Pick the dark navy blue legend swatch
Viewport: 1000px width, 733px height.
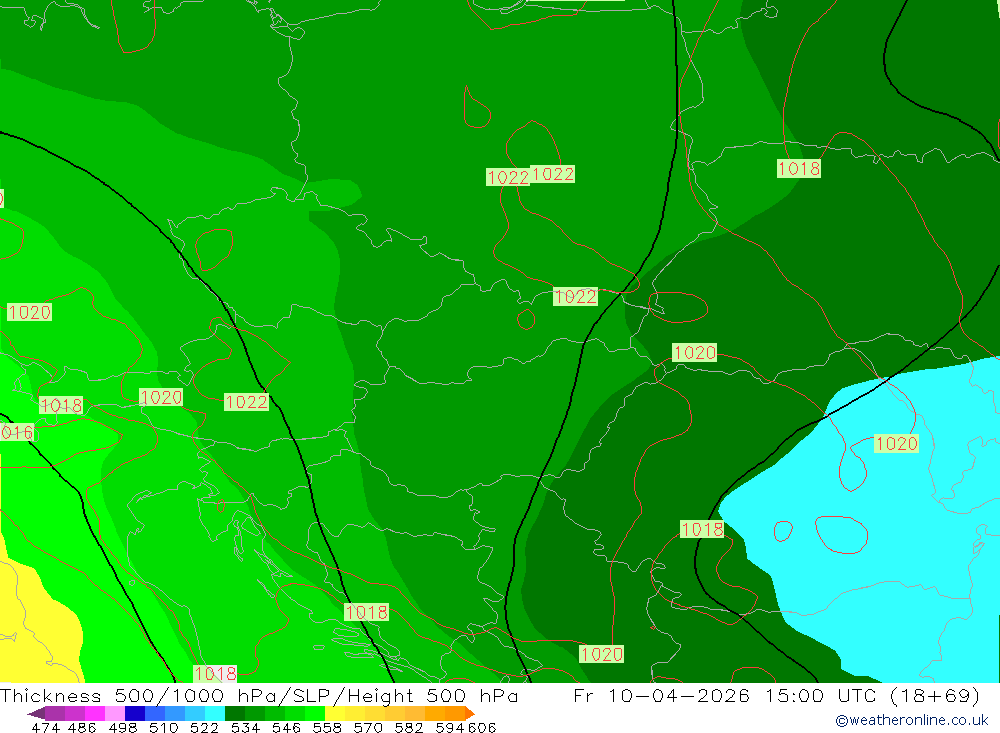(x=135, y=713)
